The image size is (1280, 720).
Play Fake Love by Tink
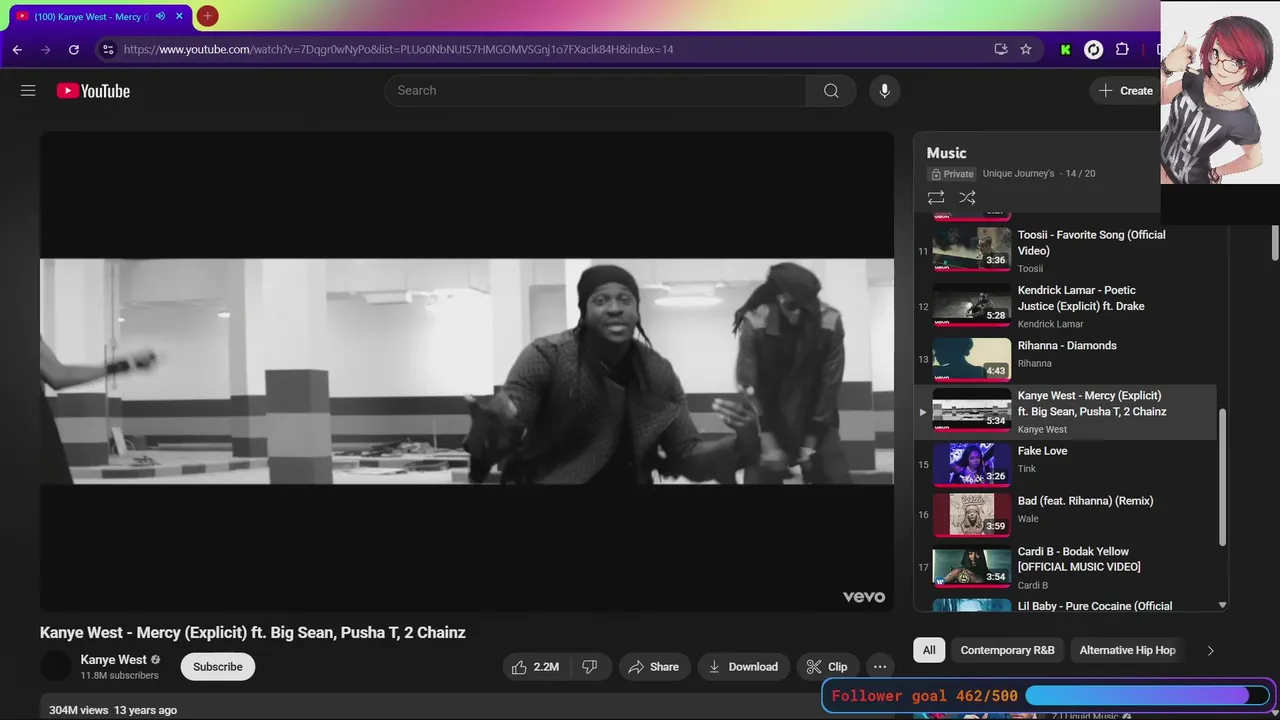(x=1065, y=463)
